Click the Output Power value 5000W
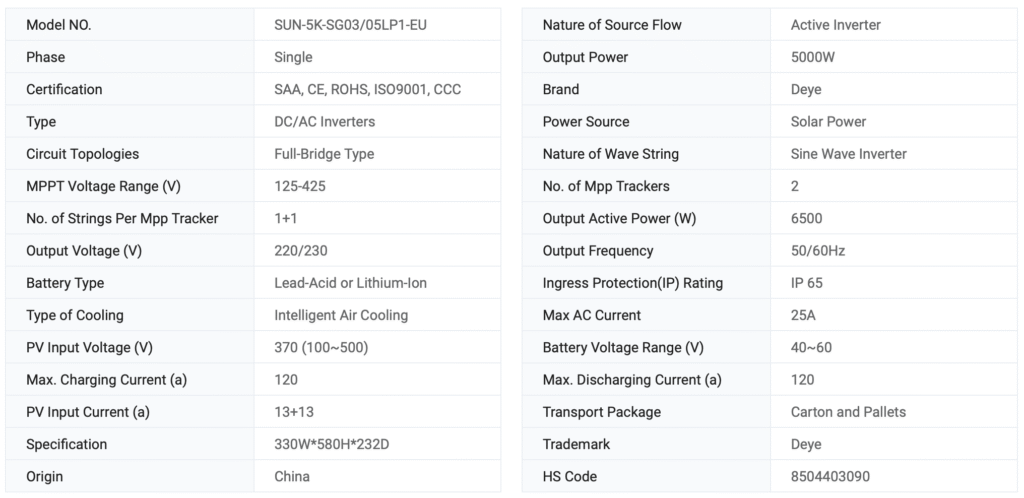Viewport: 1024px width, 498px height. click(x=813, y=57)
